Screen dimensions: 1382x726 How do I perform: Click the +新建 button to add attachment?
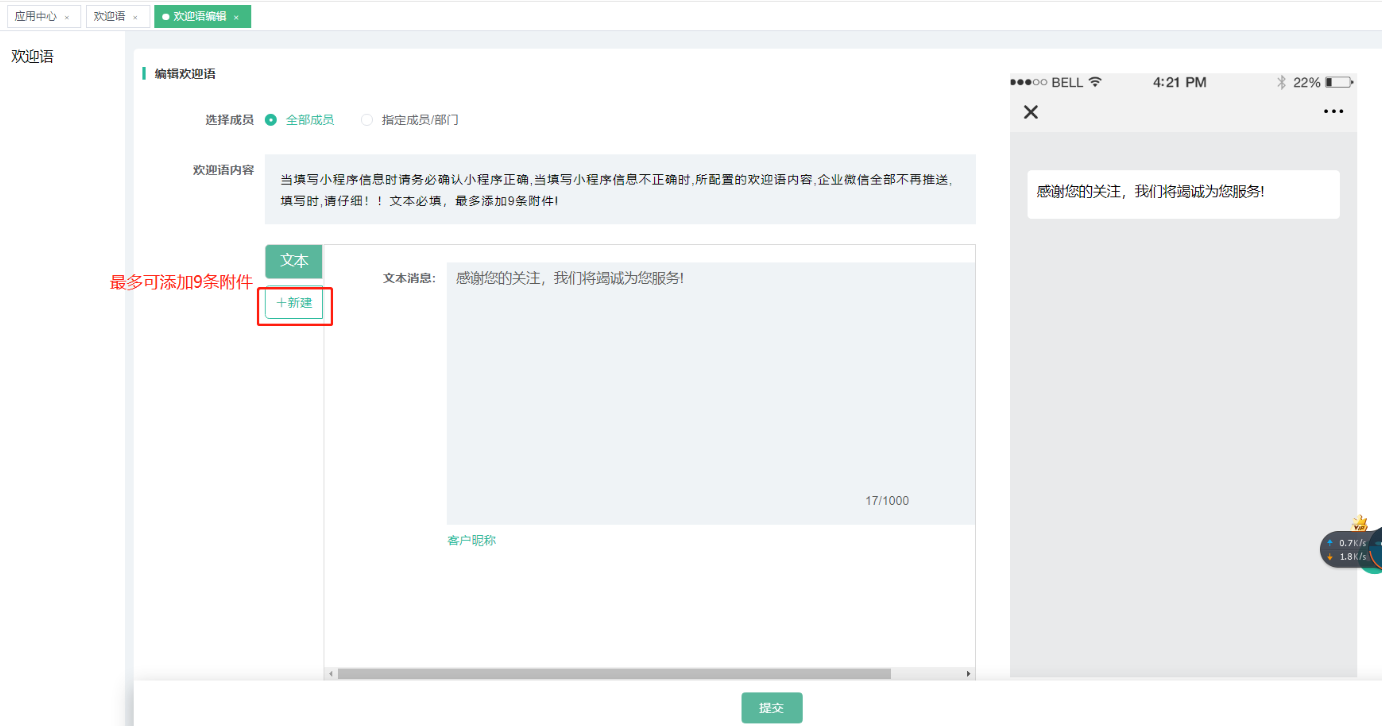pos(294,303)
